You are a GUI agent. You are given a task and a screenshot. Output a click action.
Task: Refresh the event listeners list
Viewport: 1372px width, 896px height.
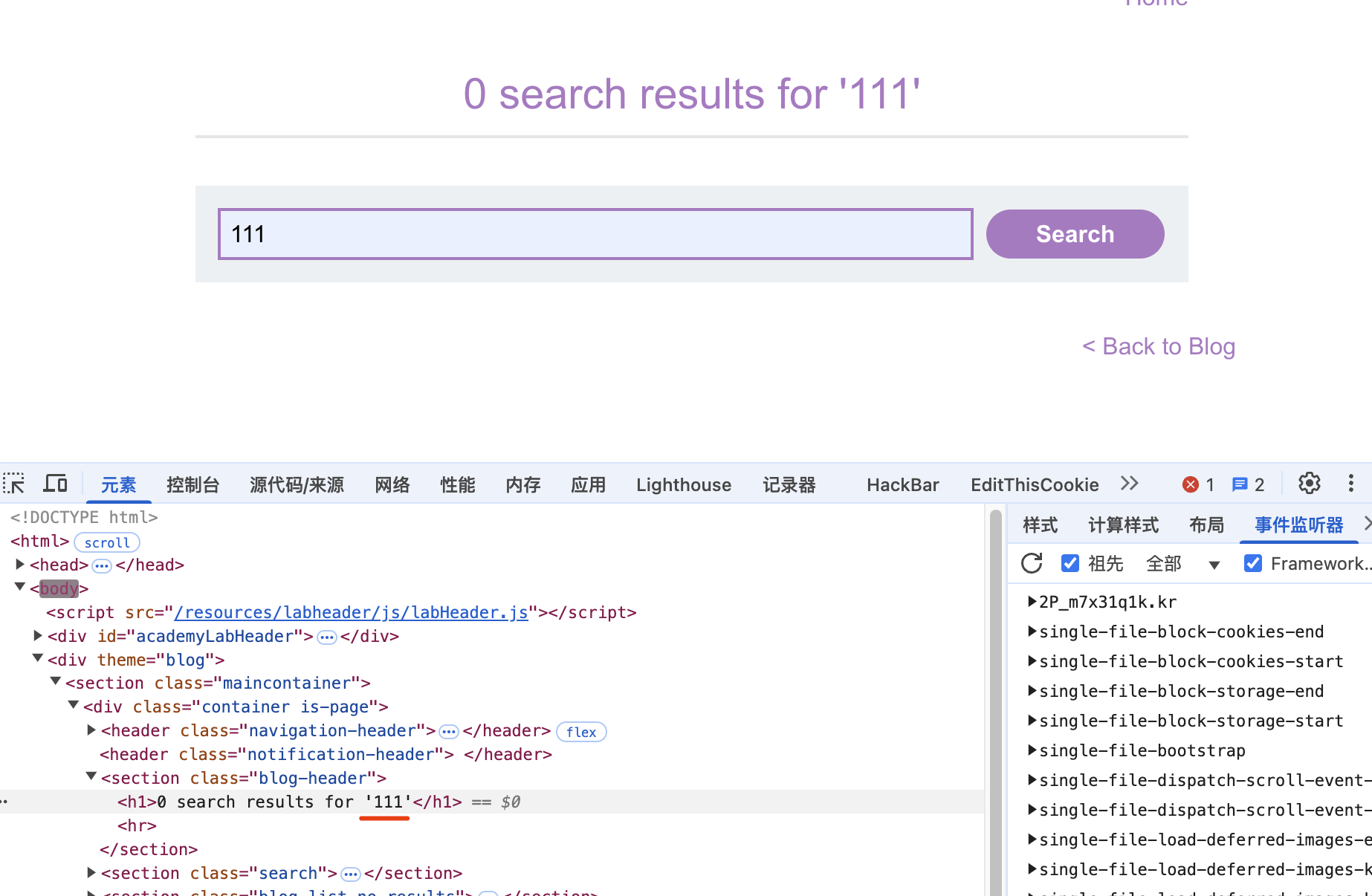tap(1032, 563)
